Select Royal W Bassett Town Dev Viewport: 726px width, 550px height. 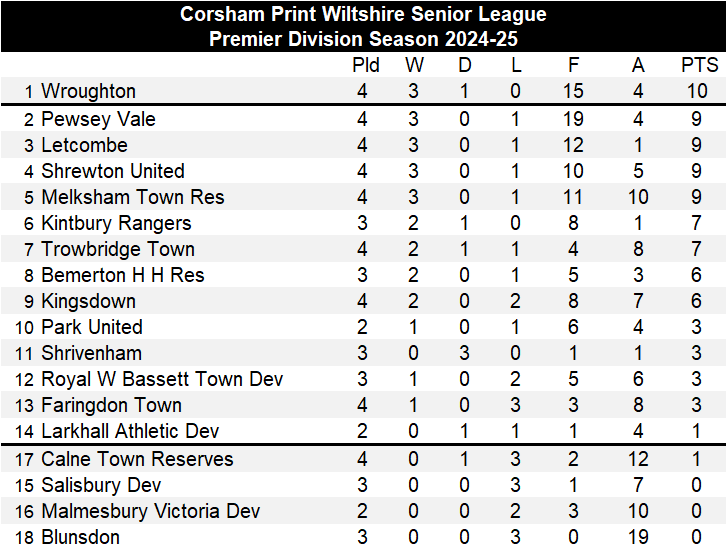[162, 379]
